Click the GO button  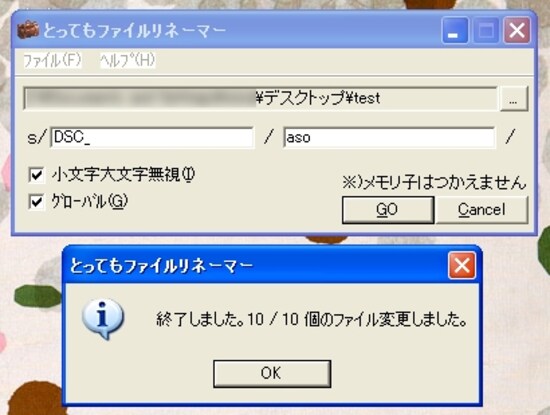pyautogui.click(x=388, y=210)
